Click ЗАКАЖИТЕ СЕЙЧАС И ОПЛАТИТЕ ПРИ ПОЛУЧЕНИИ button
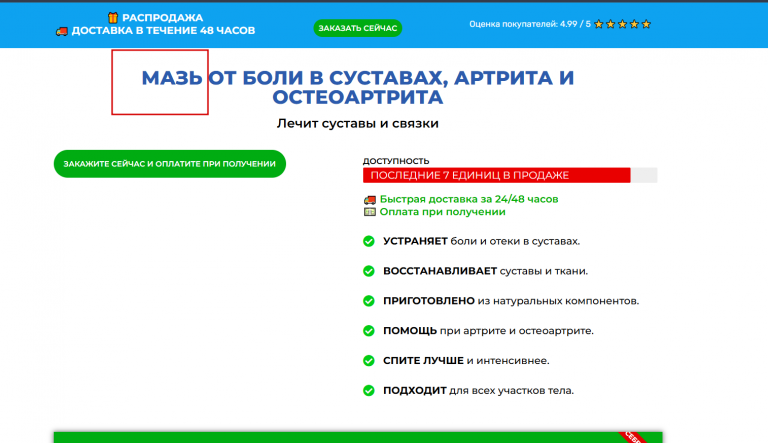This screenshot has height=443, width=768. coord(169,164)
